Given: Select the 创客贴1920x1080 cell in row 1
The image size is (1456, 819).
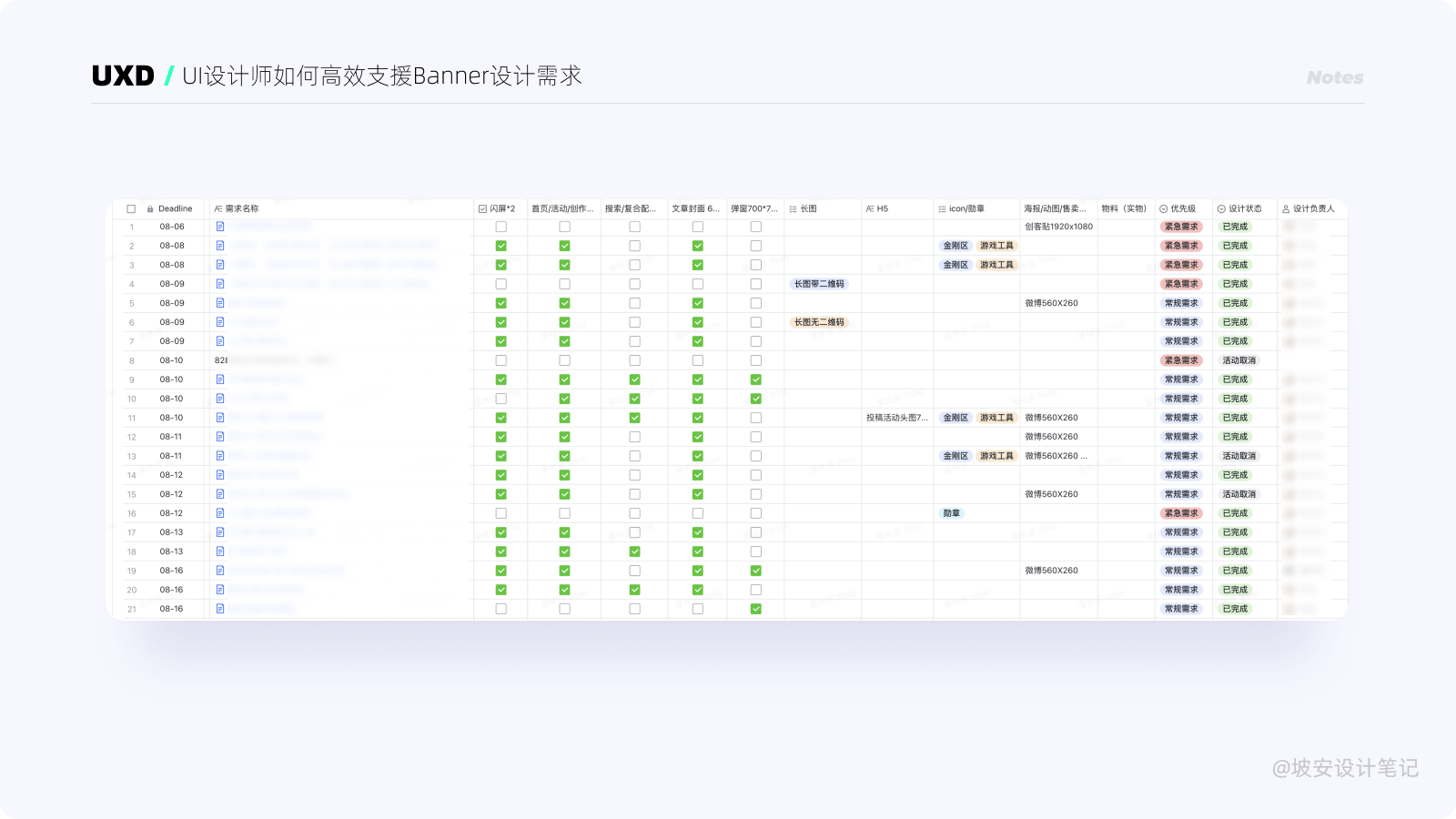Looking at the screenshot, I should click(x=1058, y=227).
